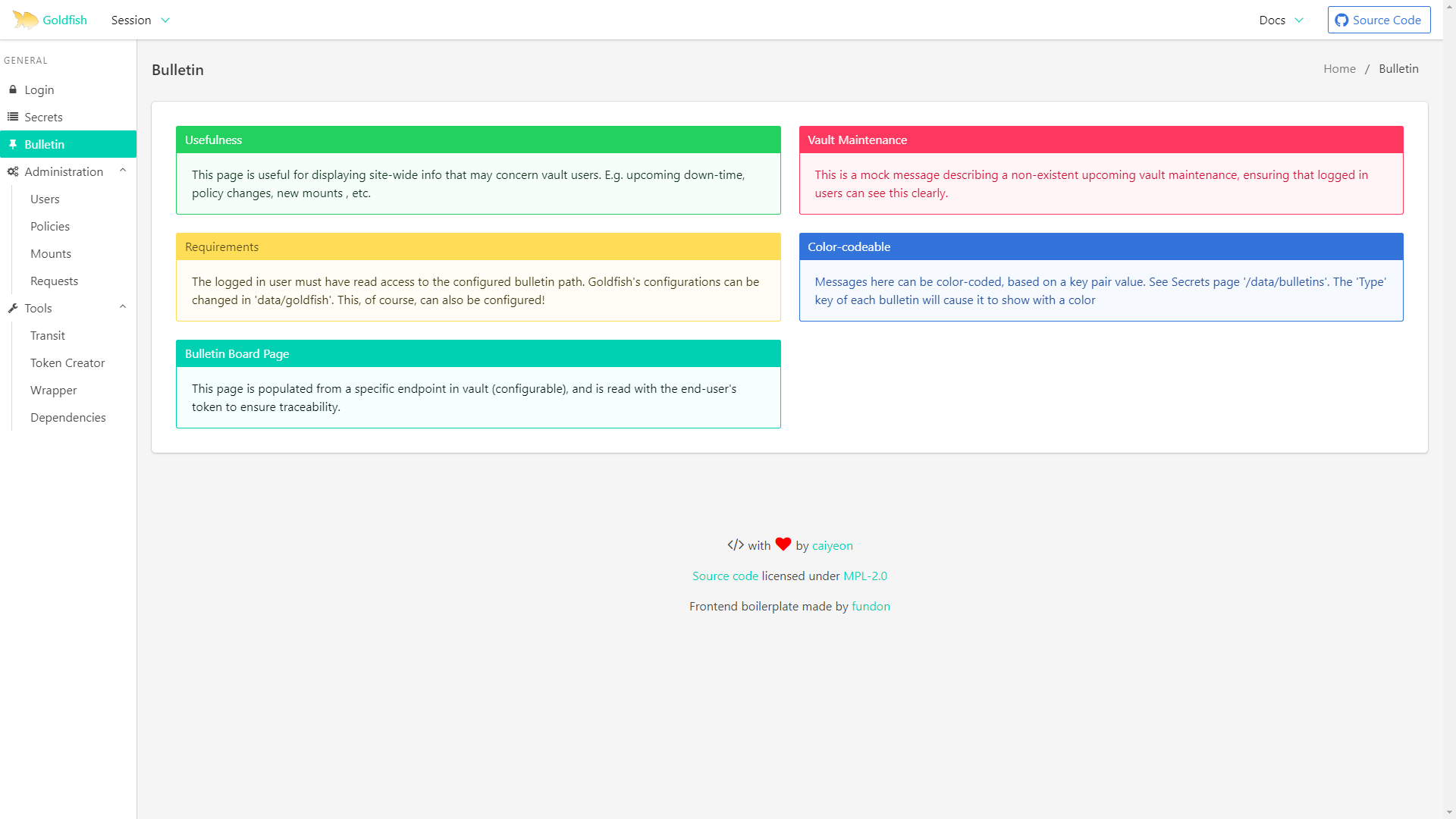
Task: Click the gears icon beside Administration
Action: click(x=13, y=171)
